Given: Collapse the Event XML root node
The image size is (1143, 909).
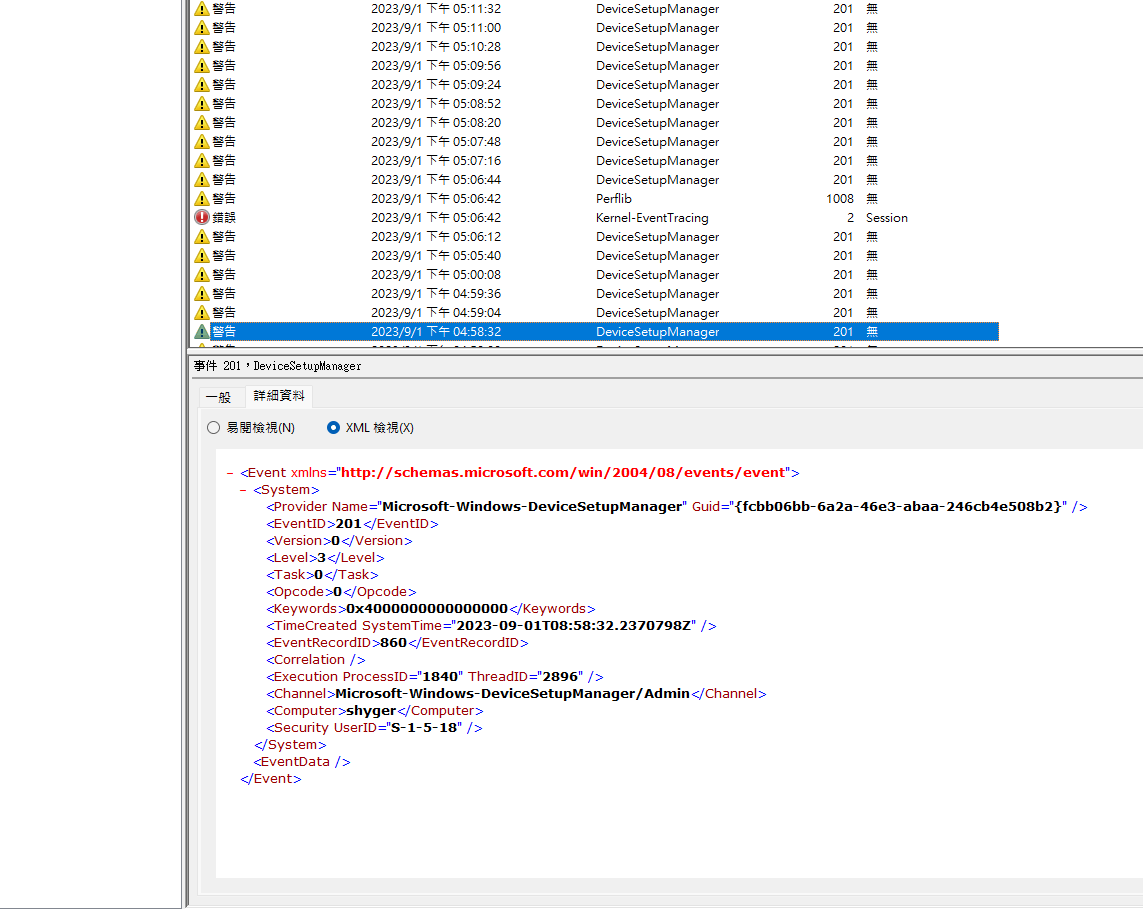Looking at the screenshot, I should [230, 473].
